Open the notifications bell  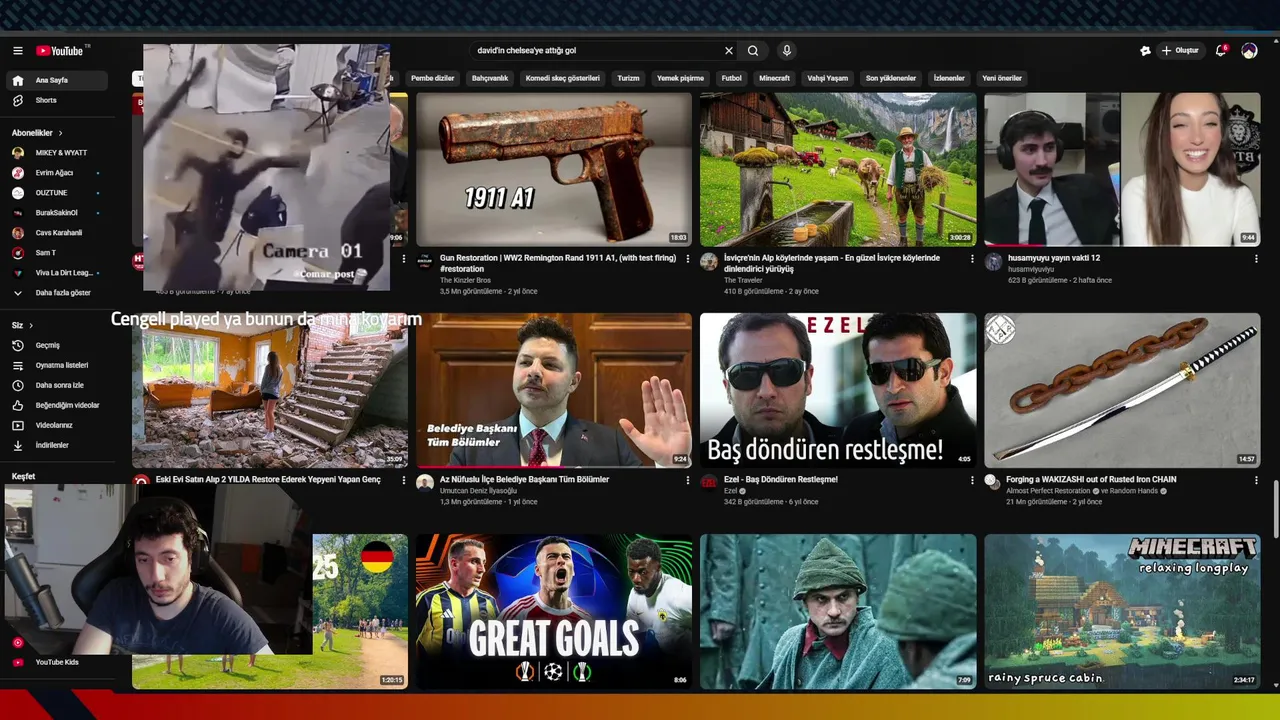(x=1221, y=51)
